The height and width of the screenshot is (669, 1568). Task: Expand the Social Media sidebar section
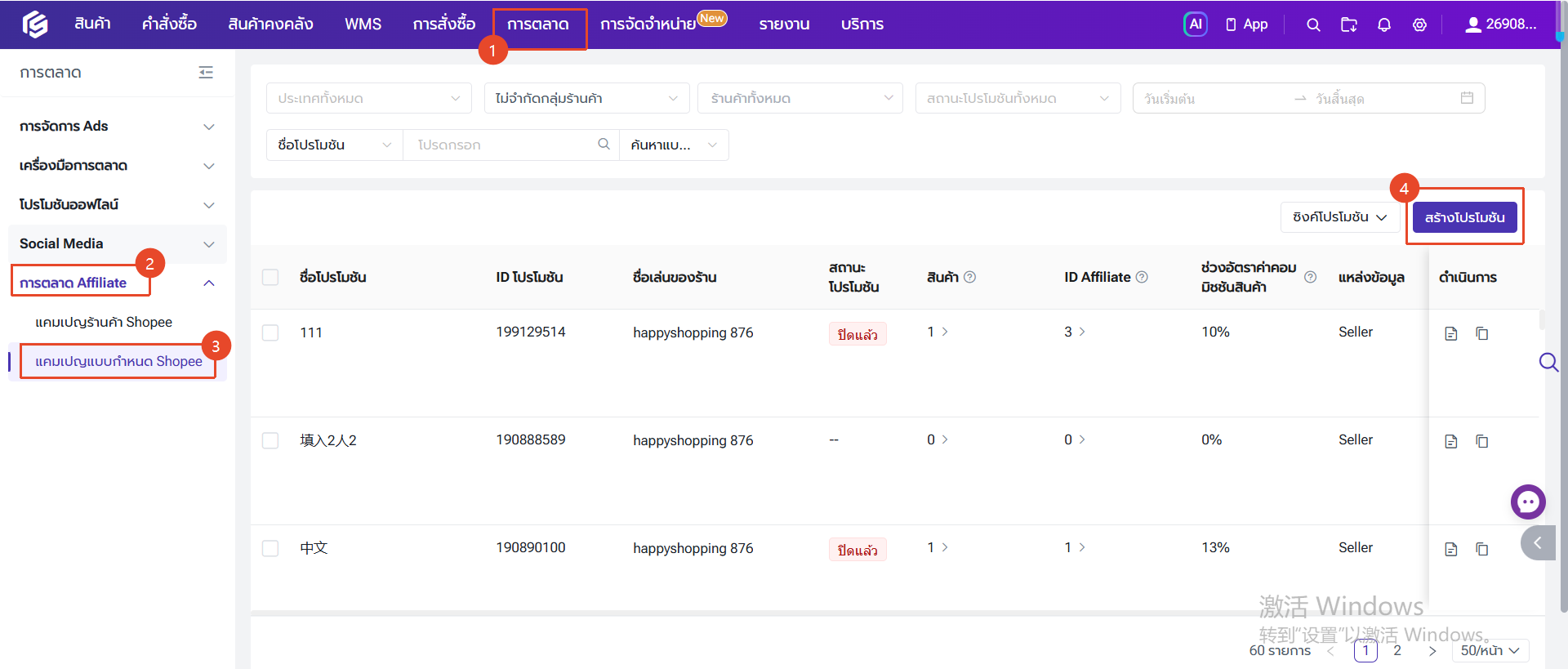point(117,243)
